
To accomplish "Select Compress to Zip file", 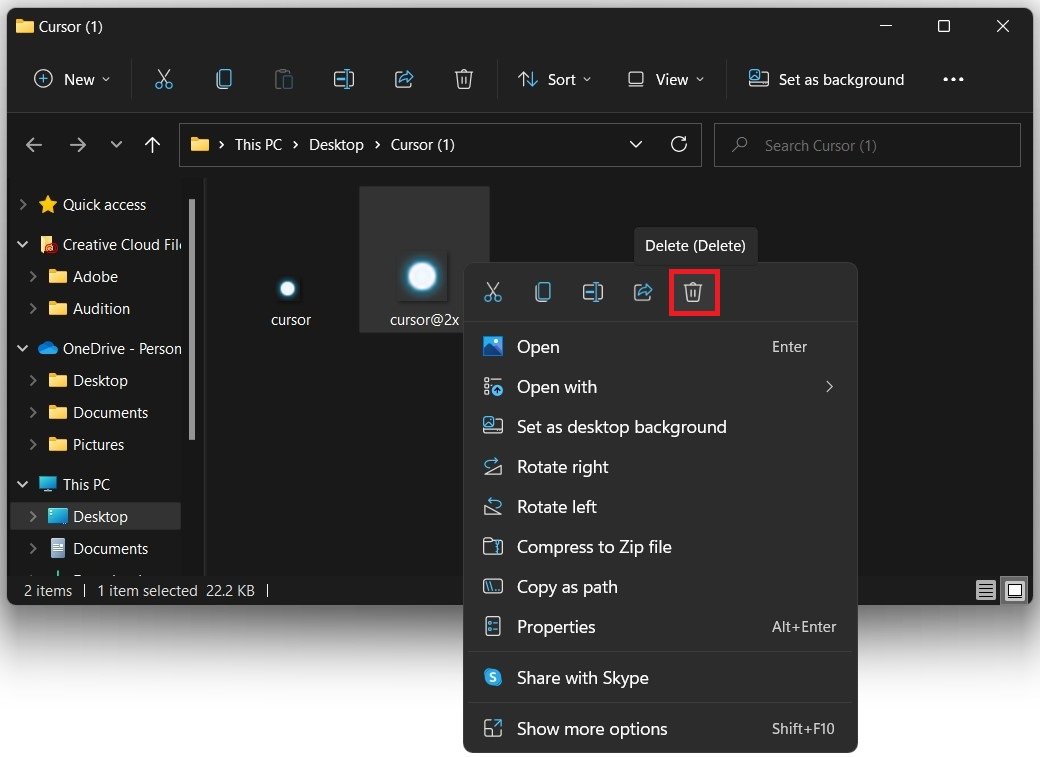I will [x=593, y=547].
